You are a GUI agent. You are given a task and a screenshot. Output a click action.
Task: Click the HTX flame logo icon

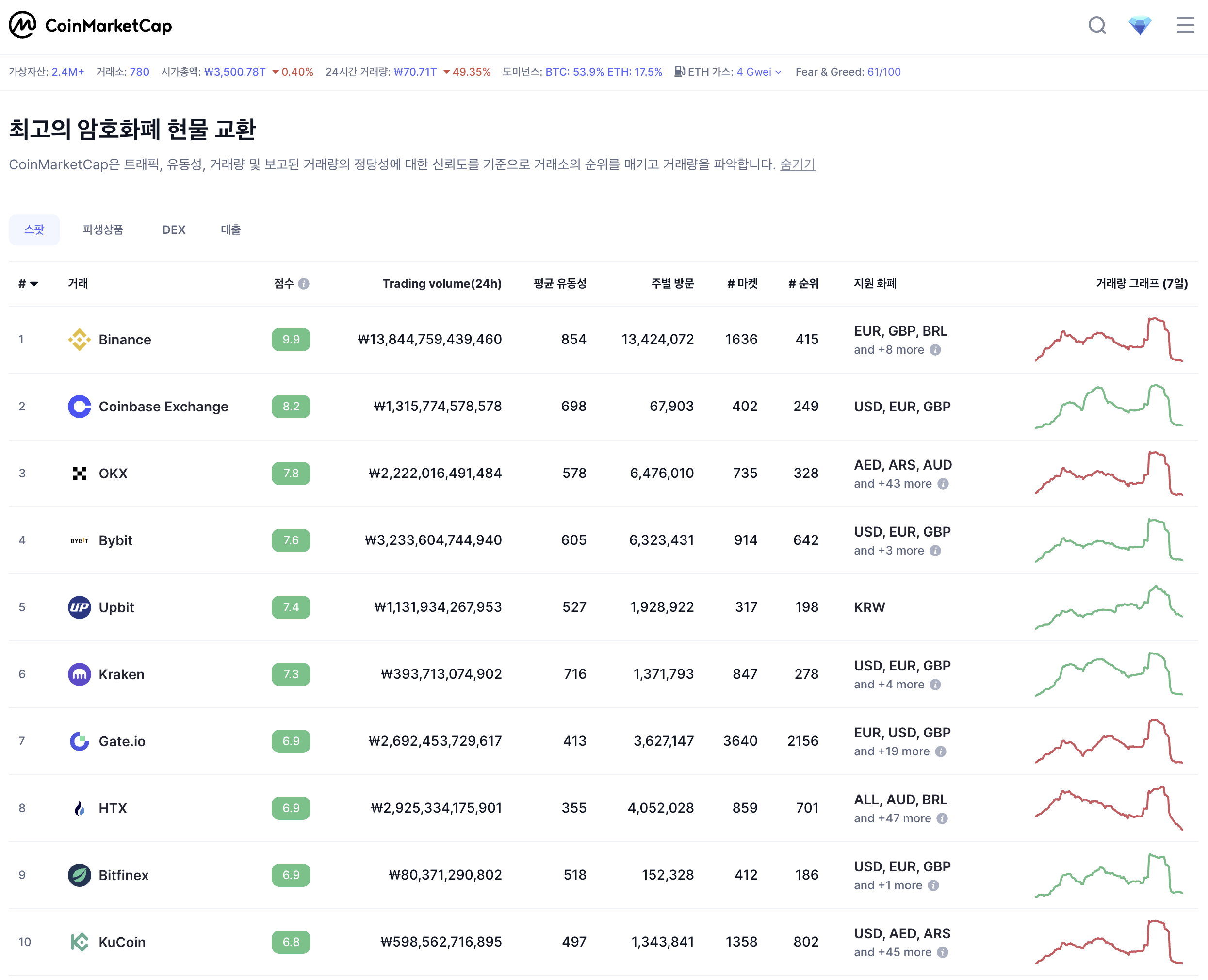pyautogui.click(x=80, y=808)
